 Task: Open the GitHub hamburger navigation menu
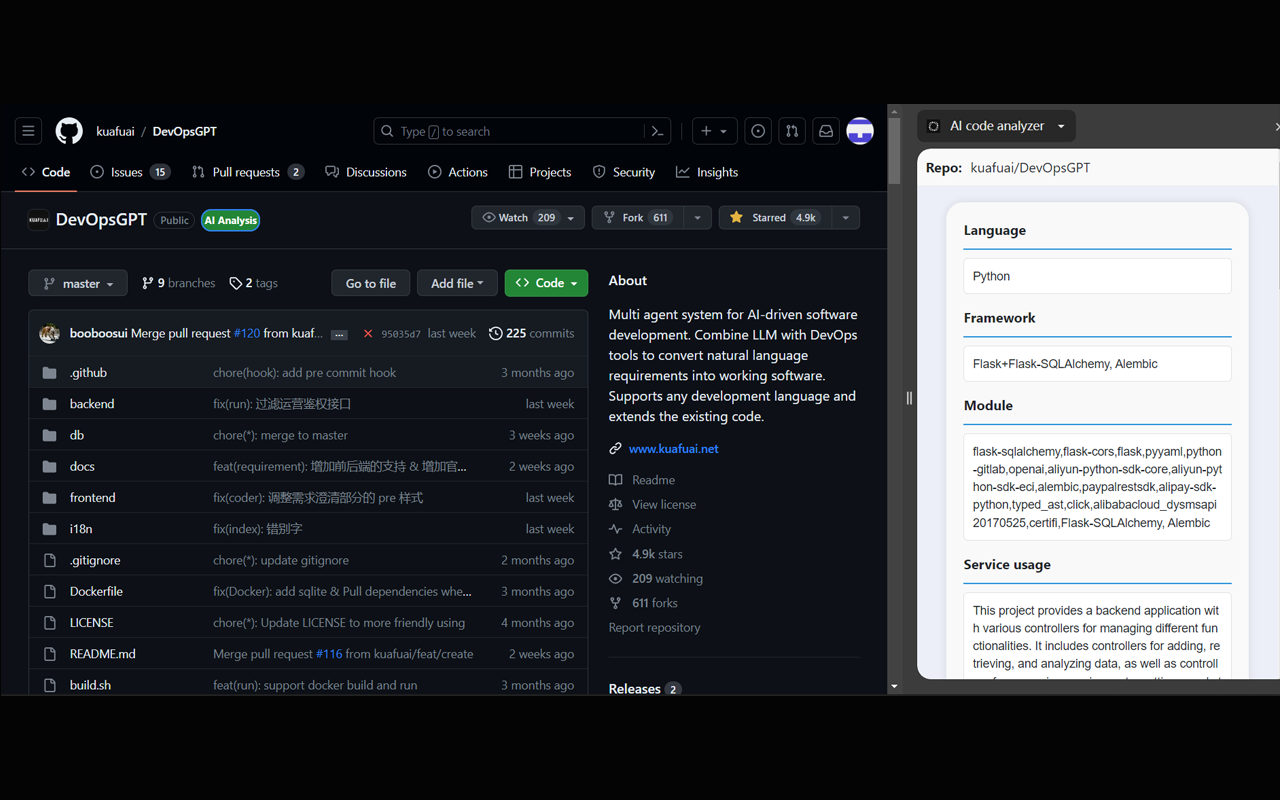tap(28, 131)
